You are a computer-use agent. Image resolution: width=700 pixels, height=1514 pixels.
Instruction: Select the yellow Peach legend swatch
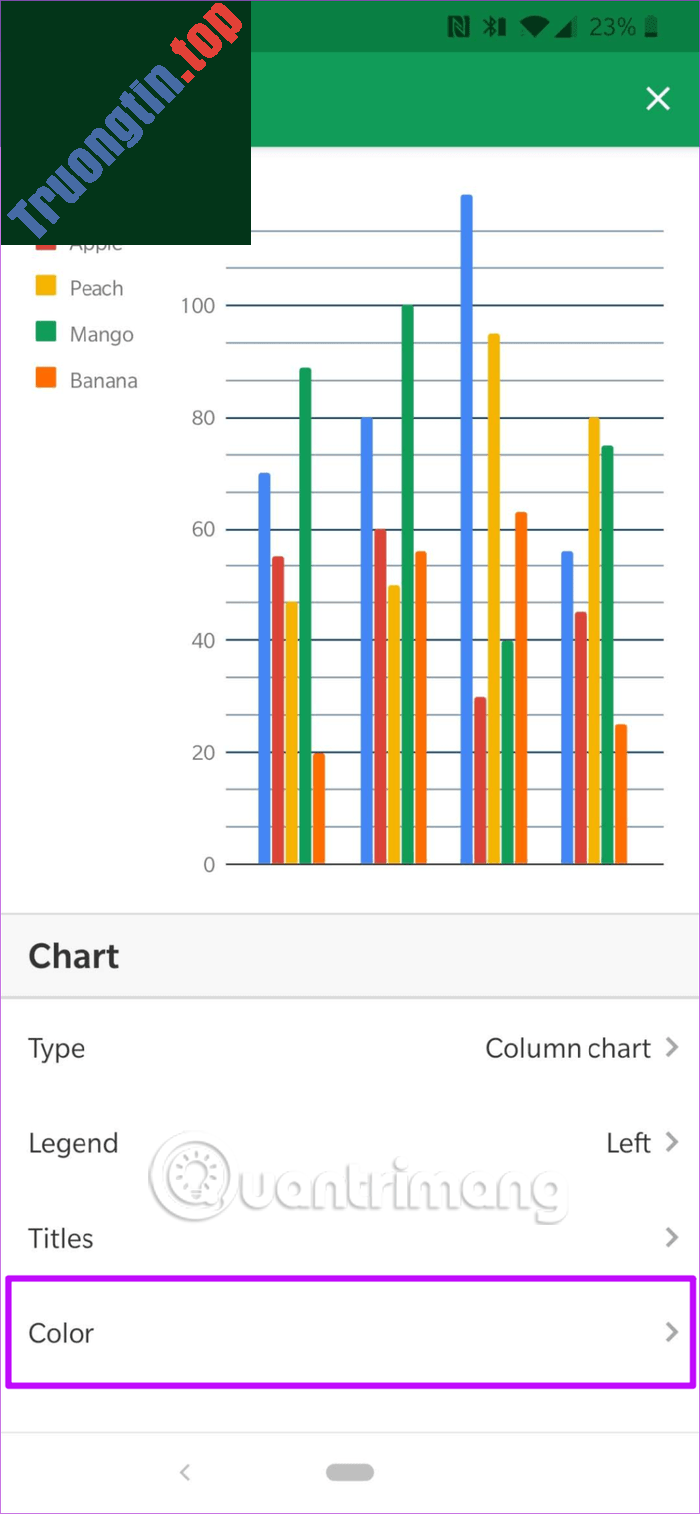44,286
